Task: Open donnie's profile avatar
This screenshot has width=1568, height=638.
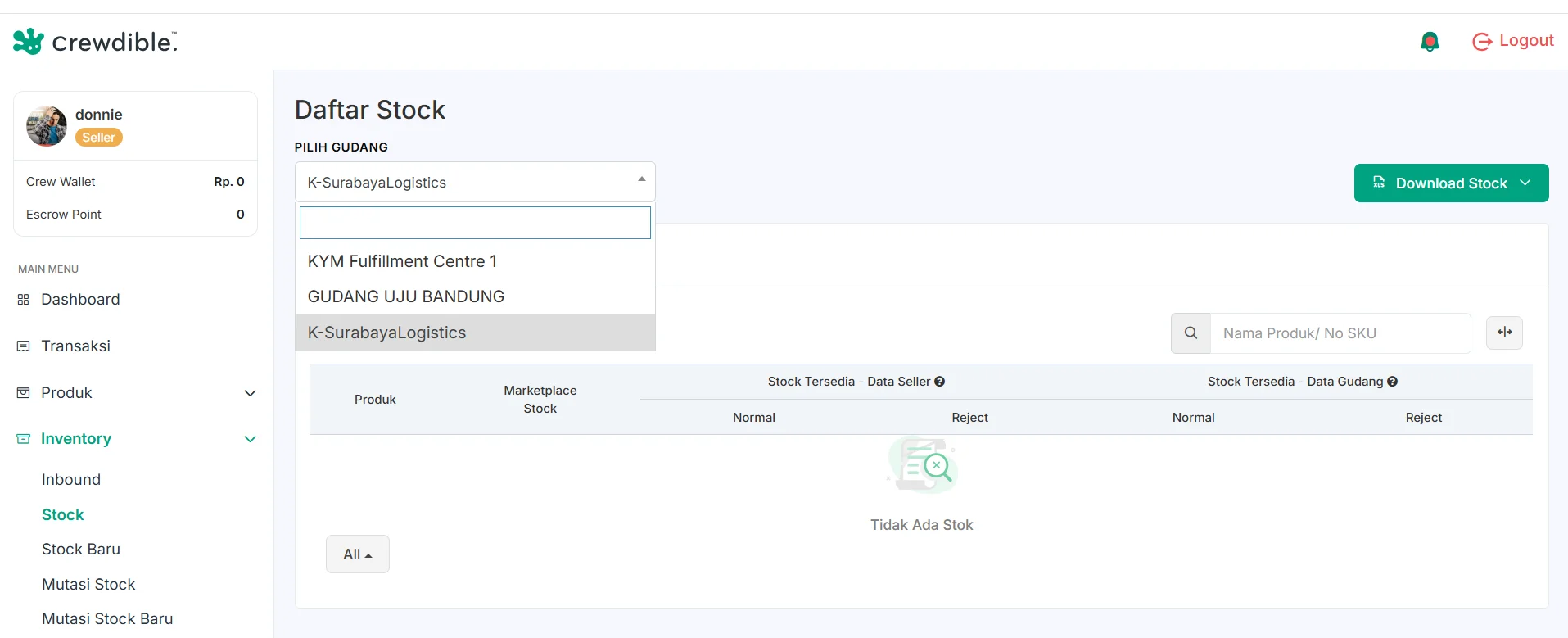Action: coord(47,126)
